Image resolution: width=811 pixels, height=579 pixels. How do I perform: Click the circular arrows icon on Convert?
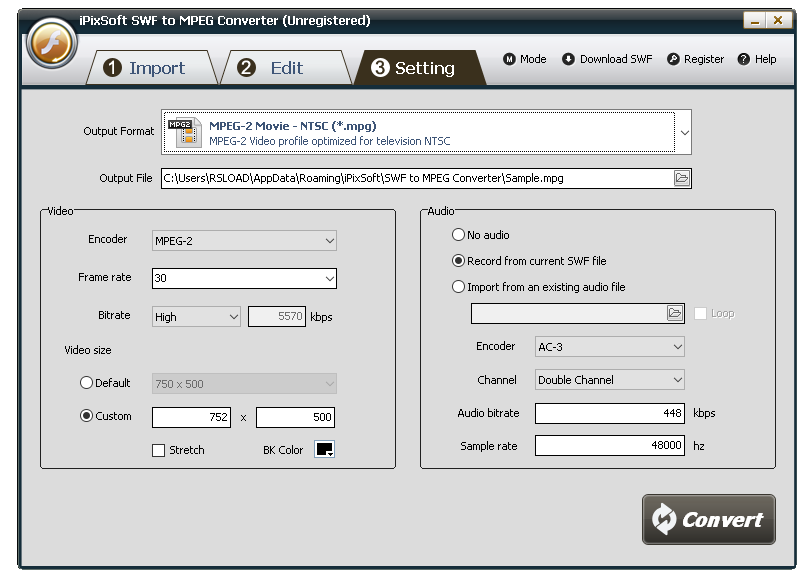[x=665, y=519]
